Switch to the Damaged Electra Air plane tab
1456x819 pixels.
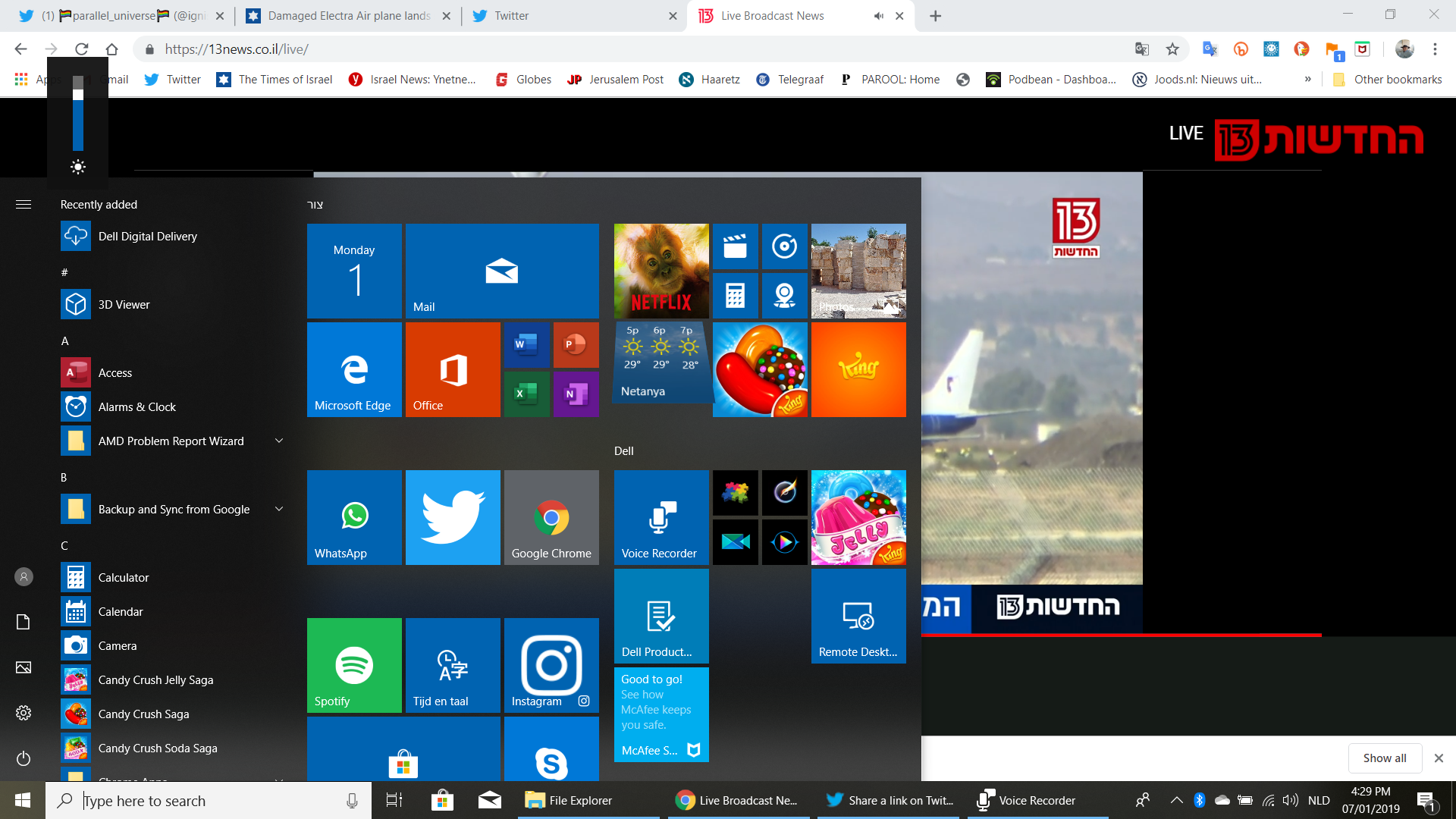(x=349, y=16)
